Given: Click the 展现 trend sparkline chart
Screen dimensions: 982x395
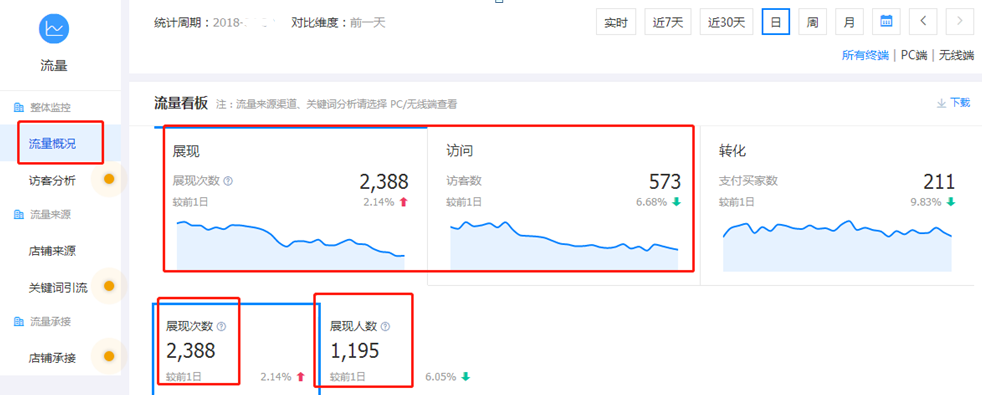Looking at the screenshot, I should click(291, 245).
